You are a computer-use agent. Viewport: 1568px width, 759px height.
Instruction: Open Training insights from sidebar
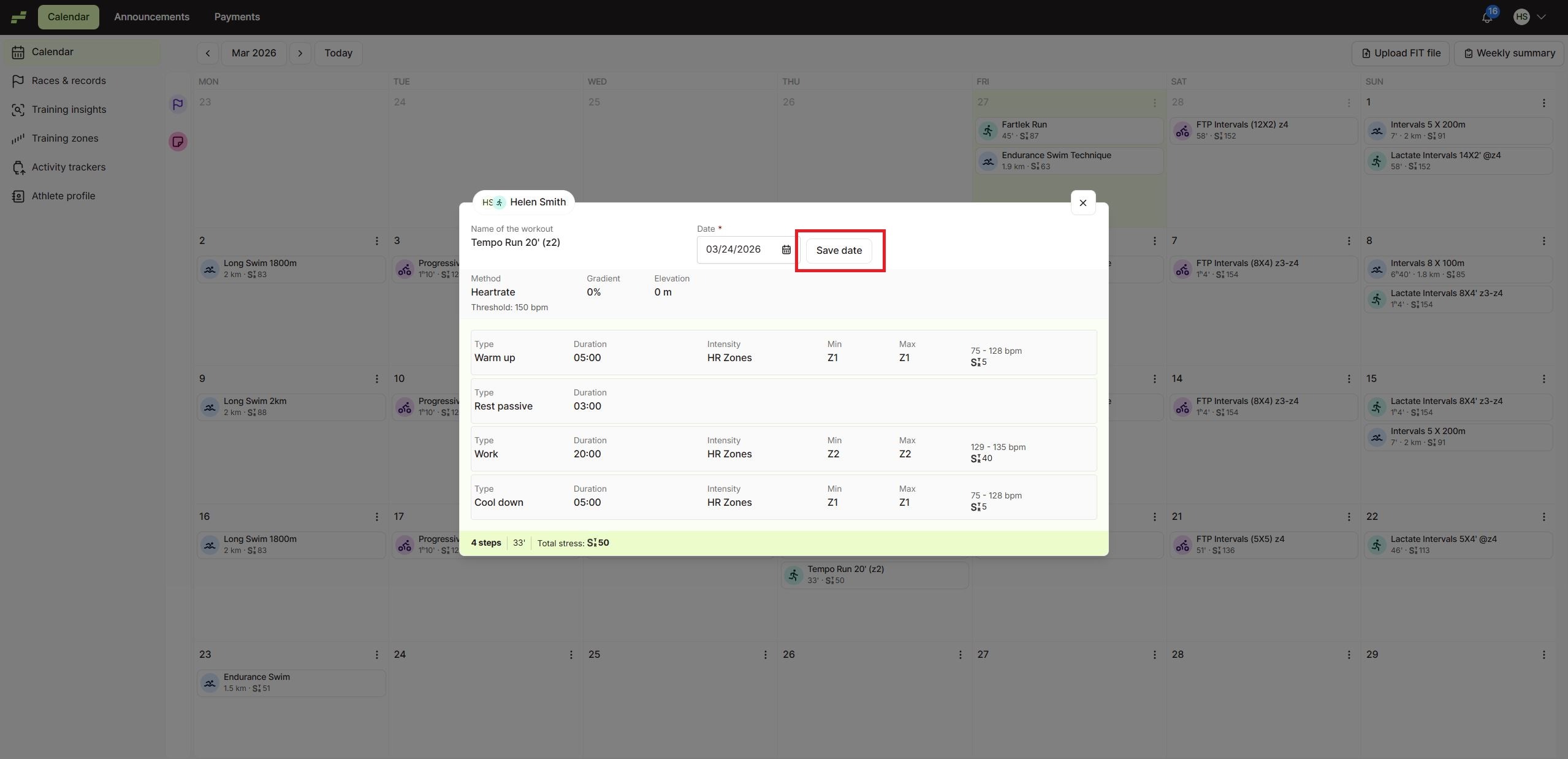(x=69, y=110)
